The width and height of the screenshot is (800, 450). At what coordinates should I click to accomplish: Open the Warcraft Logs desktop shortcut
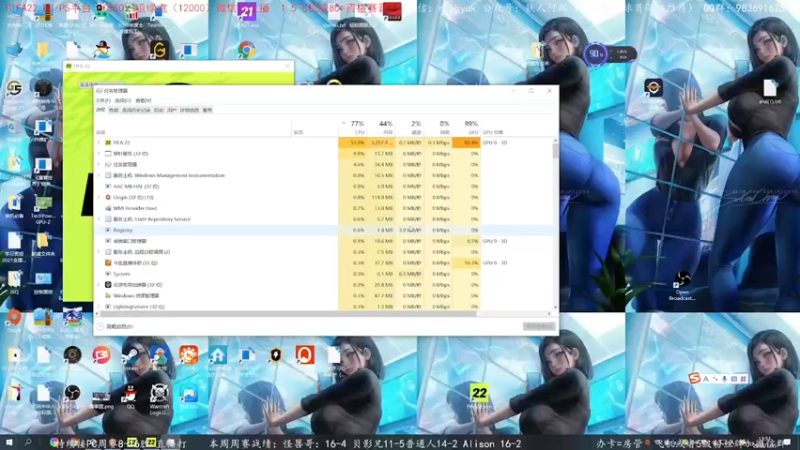click(x=159, y=398)
